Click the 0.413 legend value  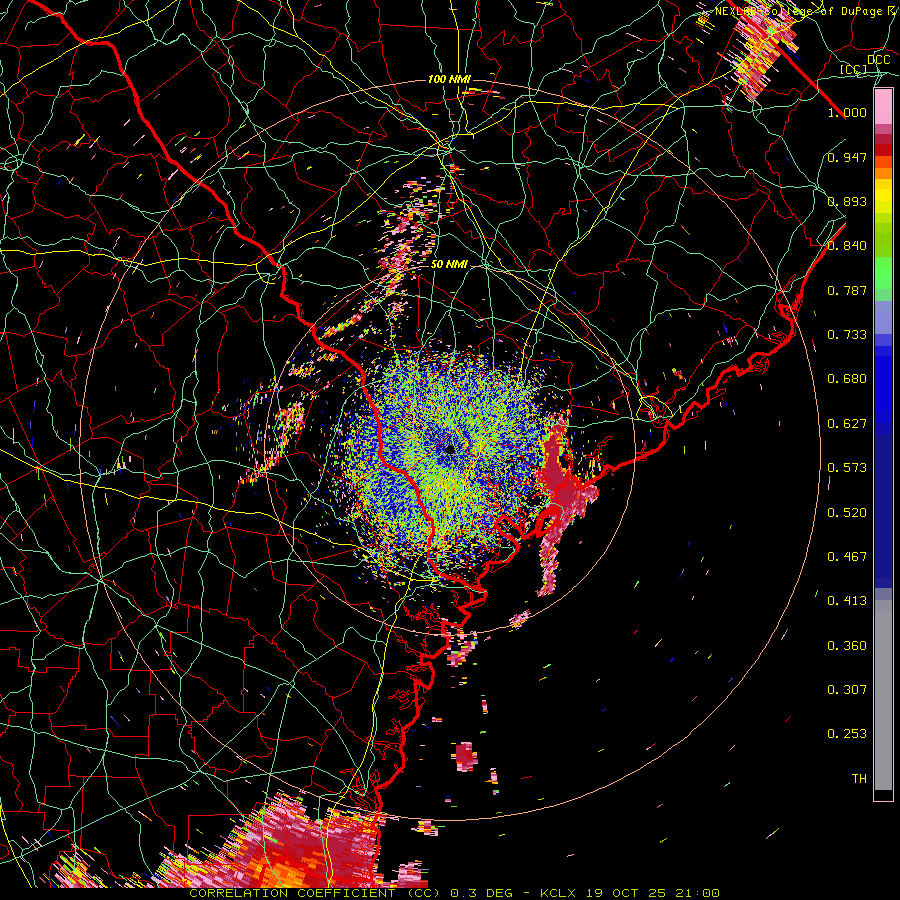pyautogui.click(x=847, y=601)
